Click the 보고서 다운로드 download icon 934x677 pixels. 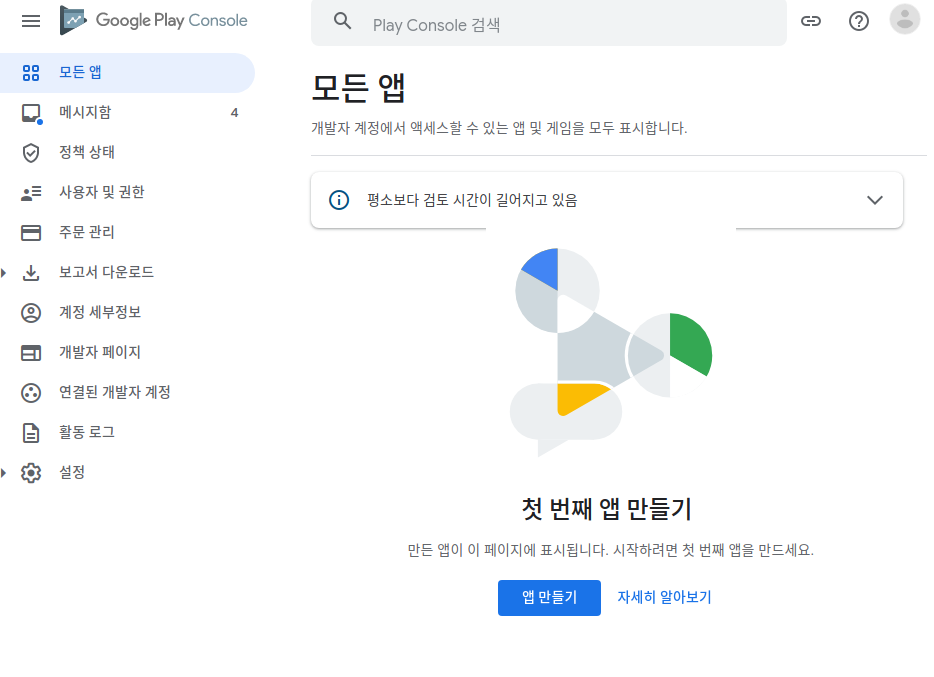[x=31, y=273]
